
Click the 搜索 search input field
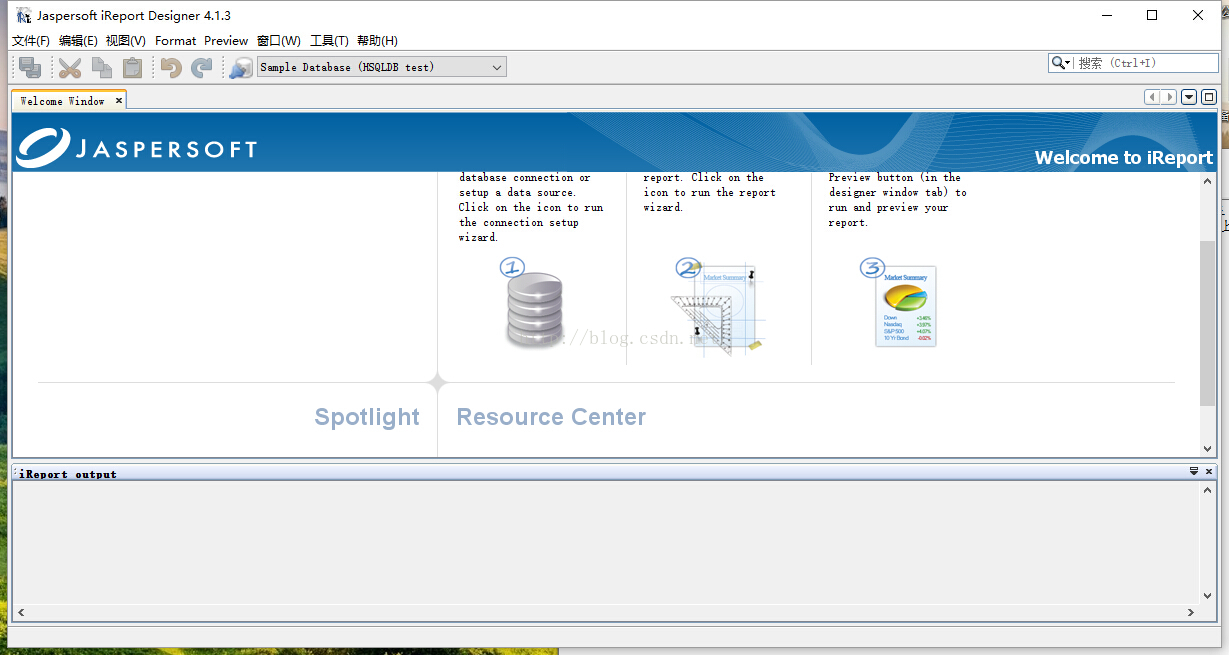coord(1146,63)
